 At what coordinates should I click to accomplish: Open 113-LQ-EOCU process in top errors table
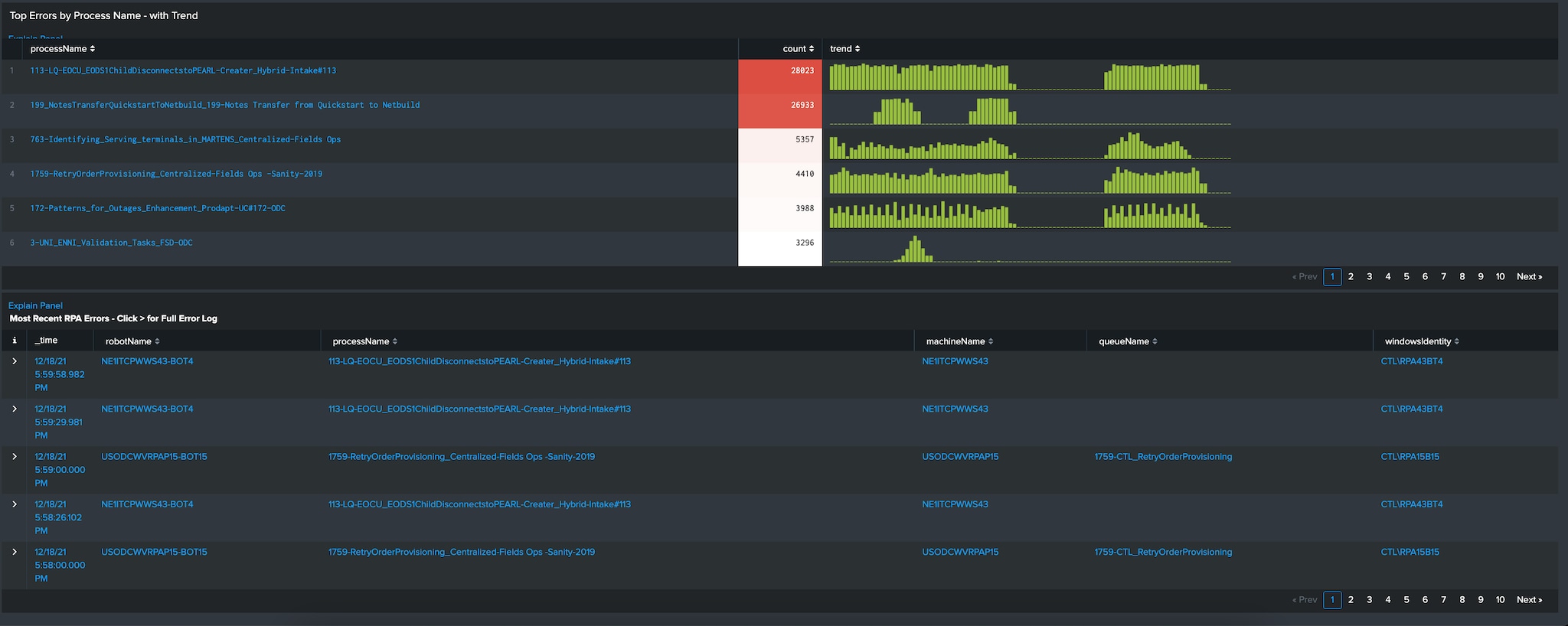183,70
